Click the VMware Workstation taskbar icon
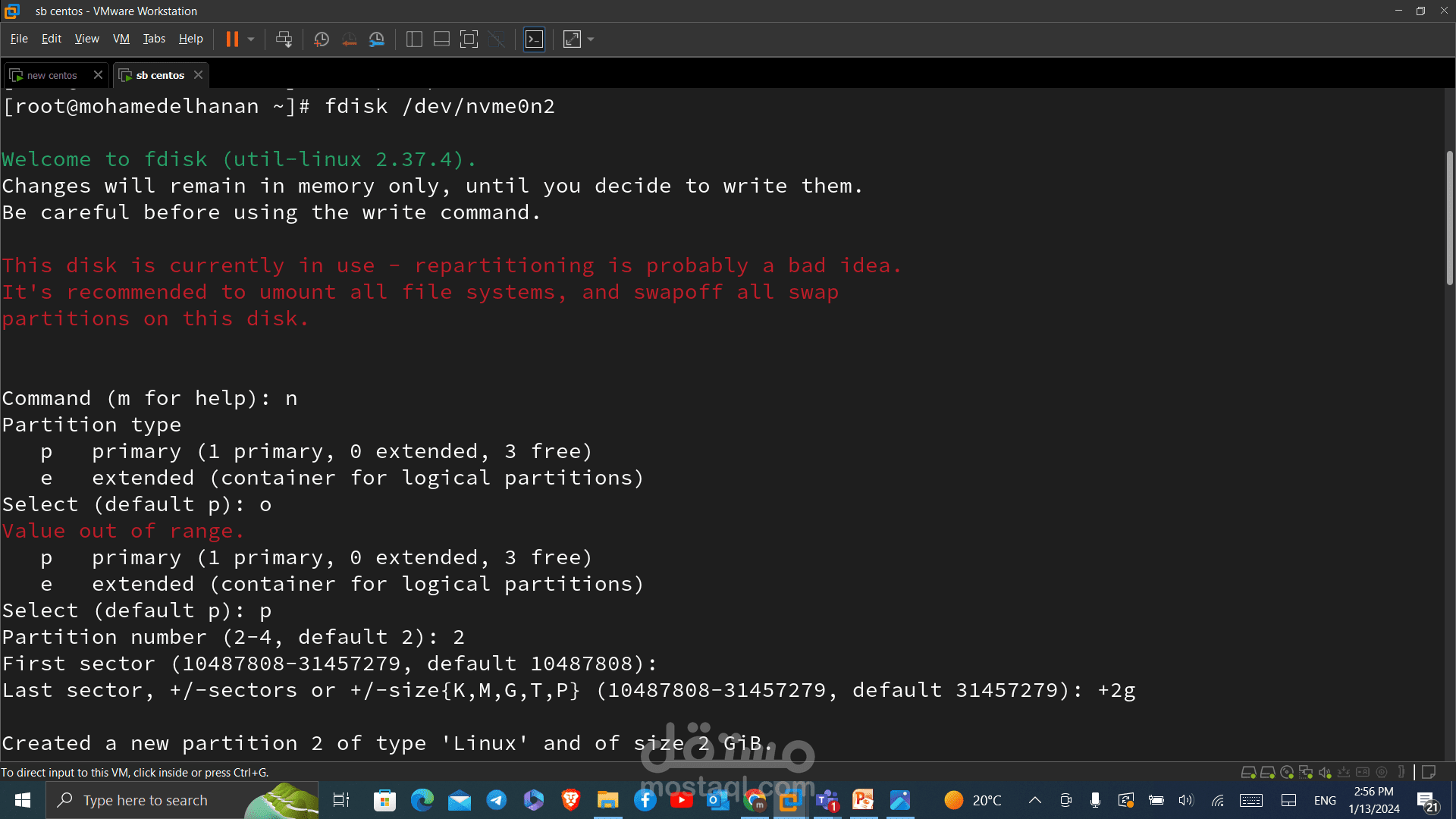Screen dimensions: 1456x819 point(790,800)
